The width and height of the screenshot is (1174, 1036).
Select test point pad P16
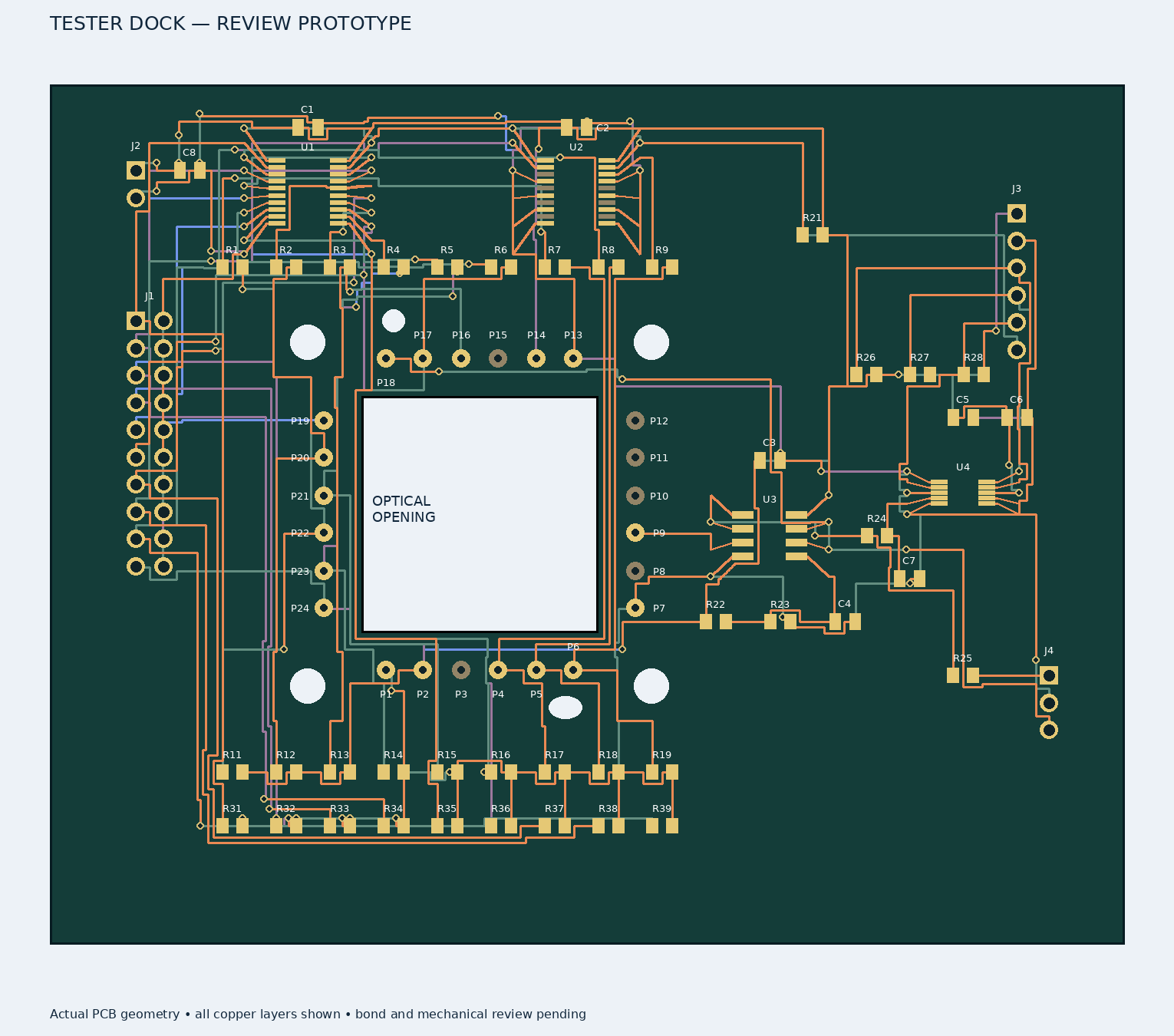[461, 358]
